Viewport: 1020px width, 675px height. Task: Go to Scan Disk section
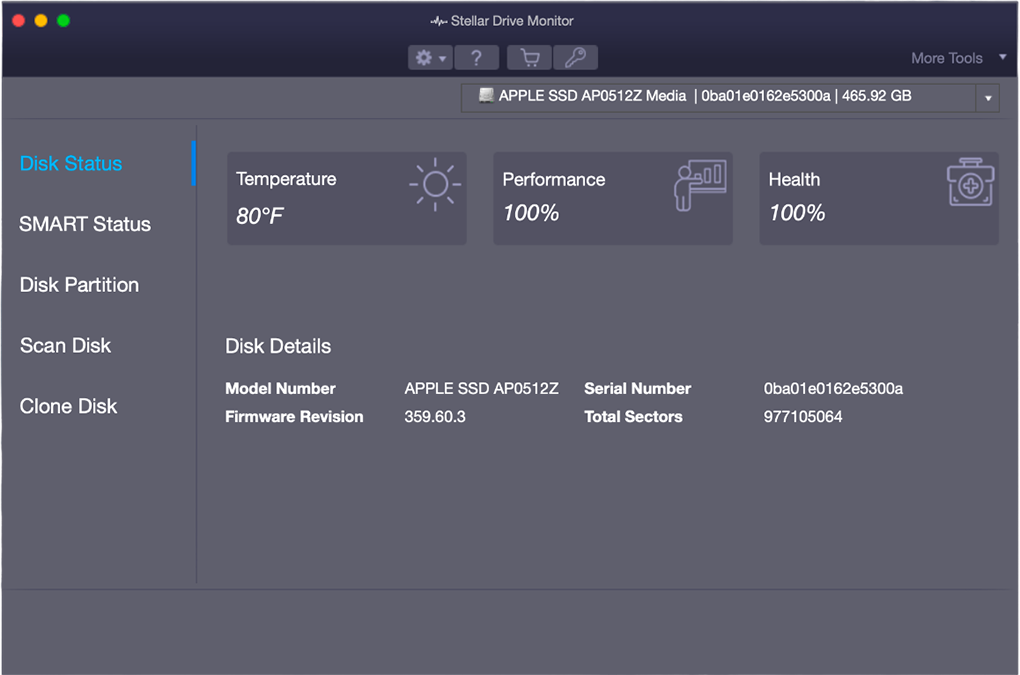point(65,346)
